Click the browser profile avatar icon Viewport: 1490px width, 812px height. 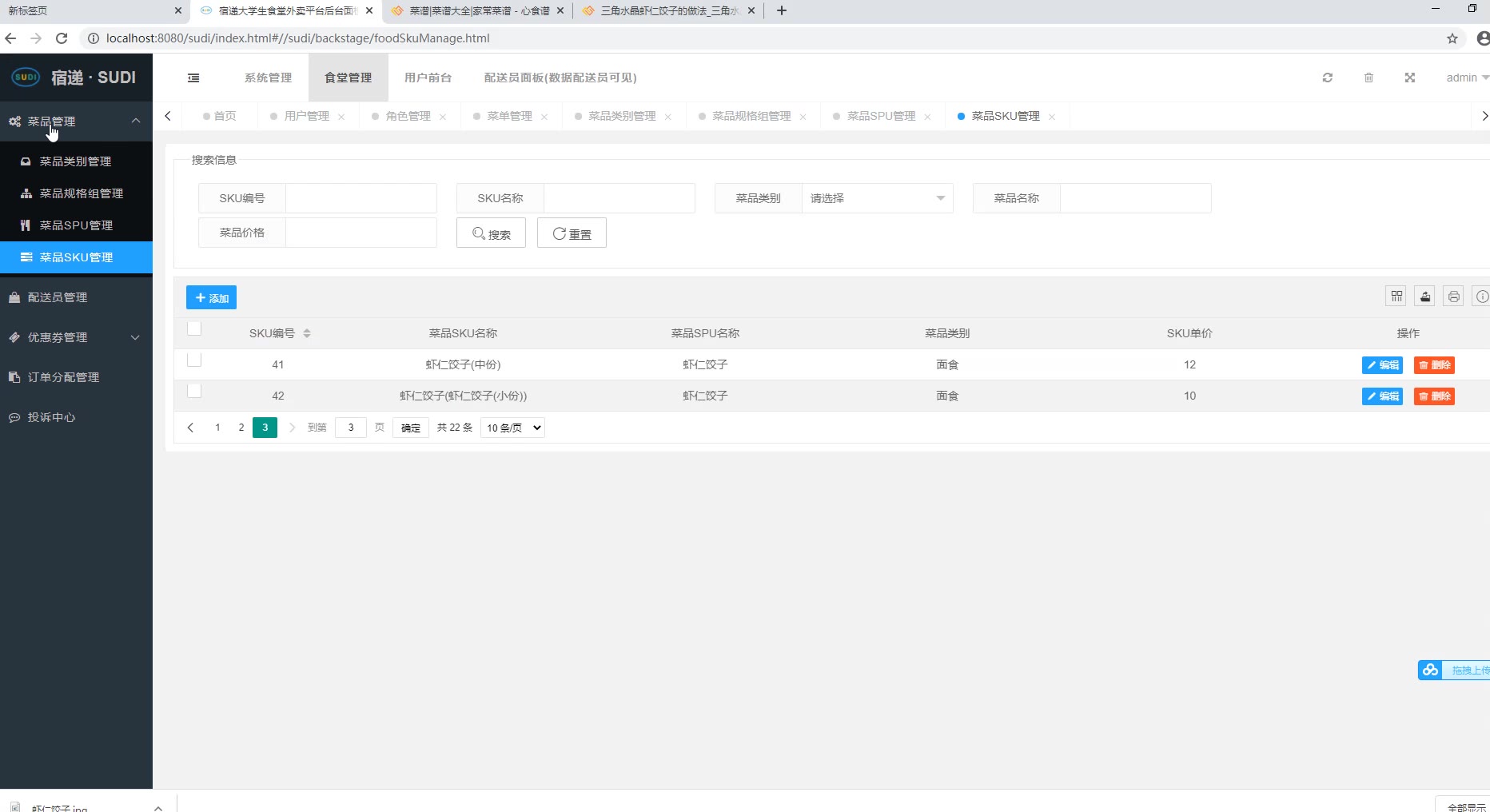coord(1483,38)
